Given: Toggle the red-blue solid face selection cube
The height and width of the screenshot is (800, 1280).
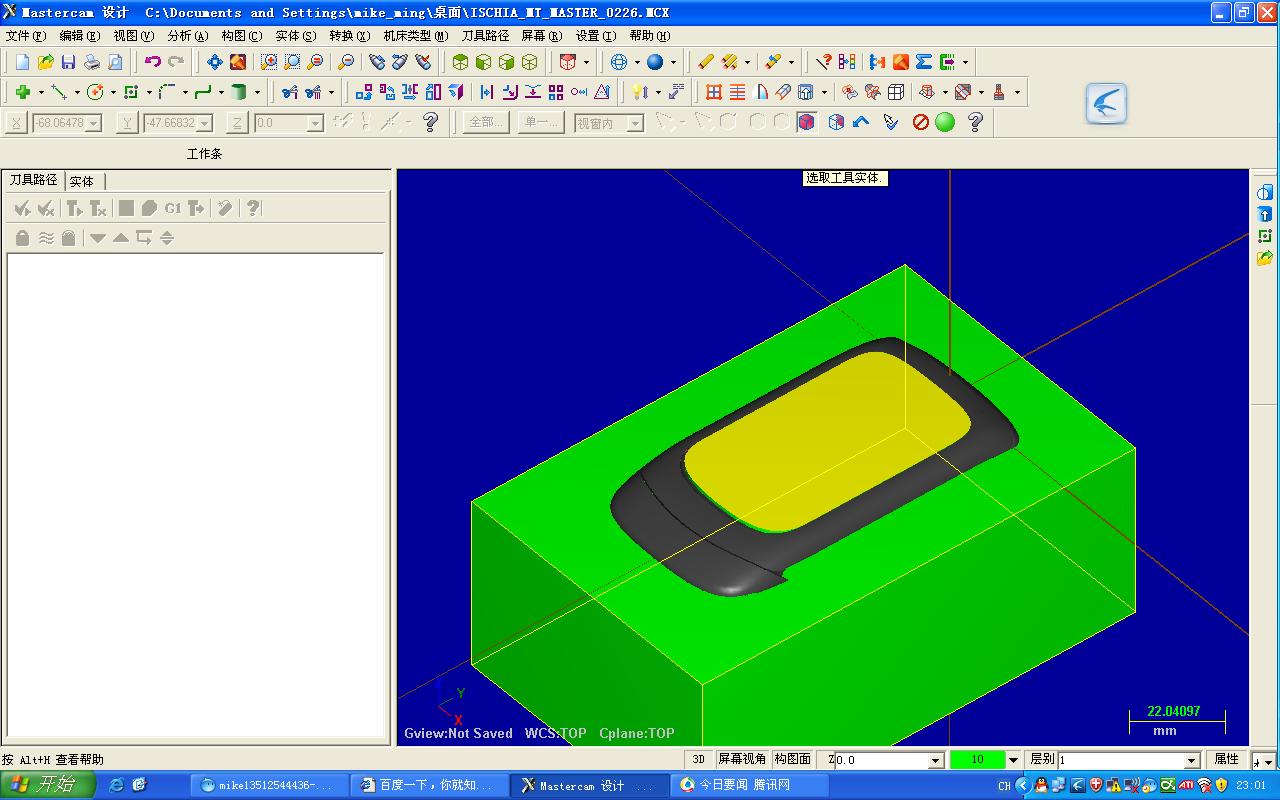Looking at the screenshot, I should (x=807, y=122).
